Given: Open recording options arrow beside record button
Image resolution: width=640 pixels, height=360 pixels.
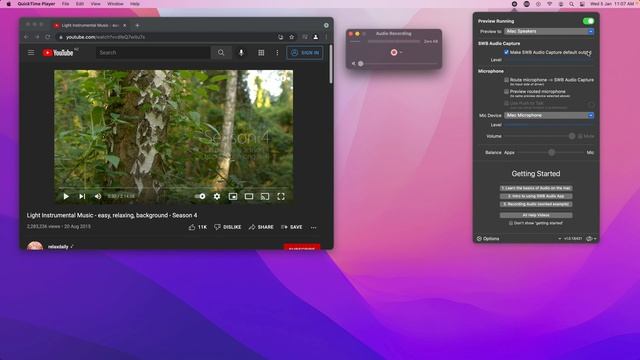Looking at the screenshot, I should [401, 52].
